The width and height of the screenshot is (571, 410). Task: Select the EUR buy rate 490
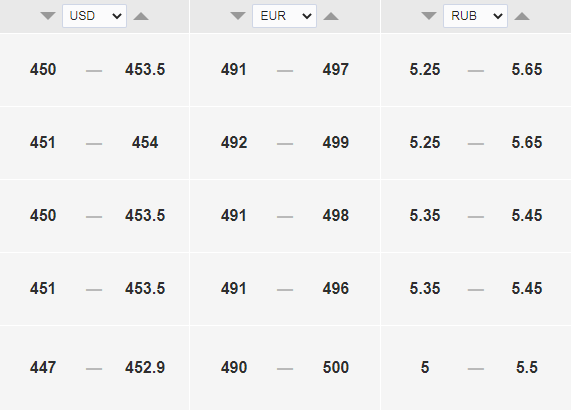click(x=234, y=367)
